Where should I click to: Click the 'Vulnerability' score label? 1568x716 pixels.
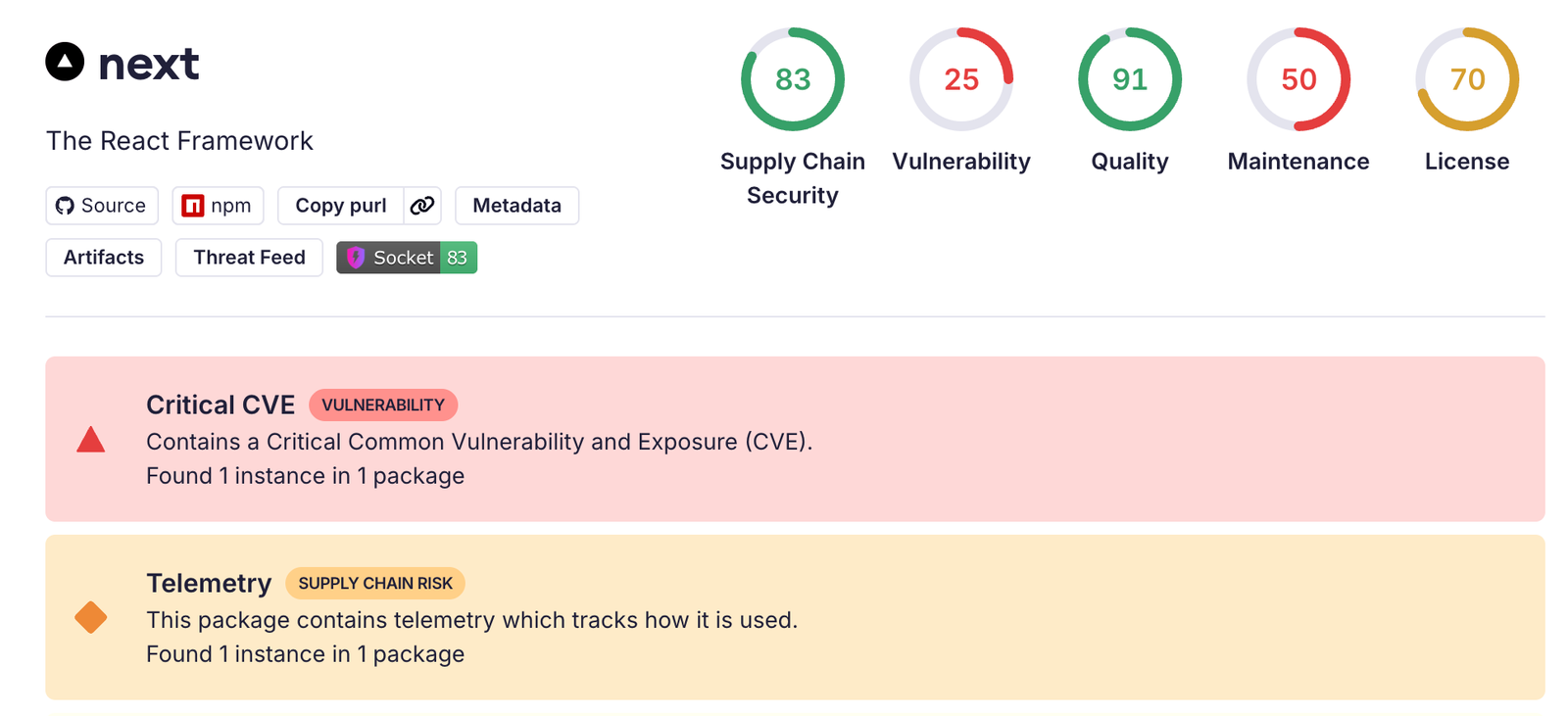coord(961,162)
